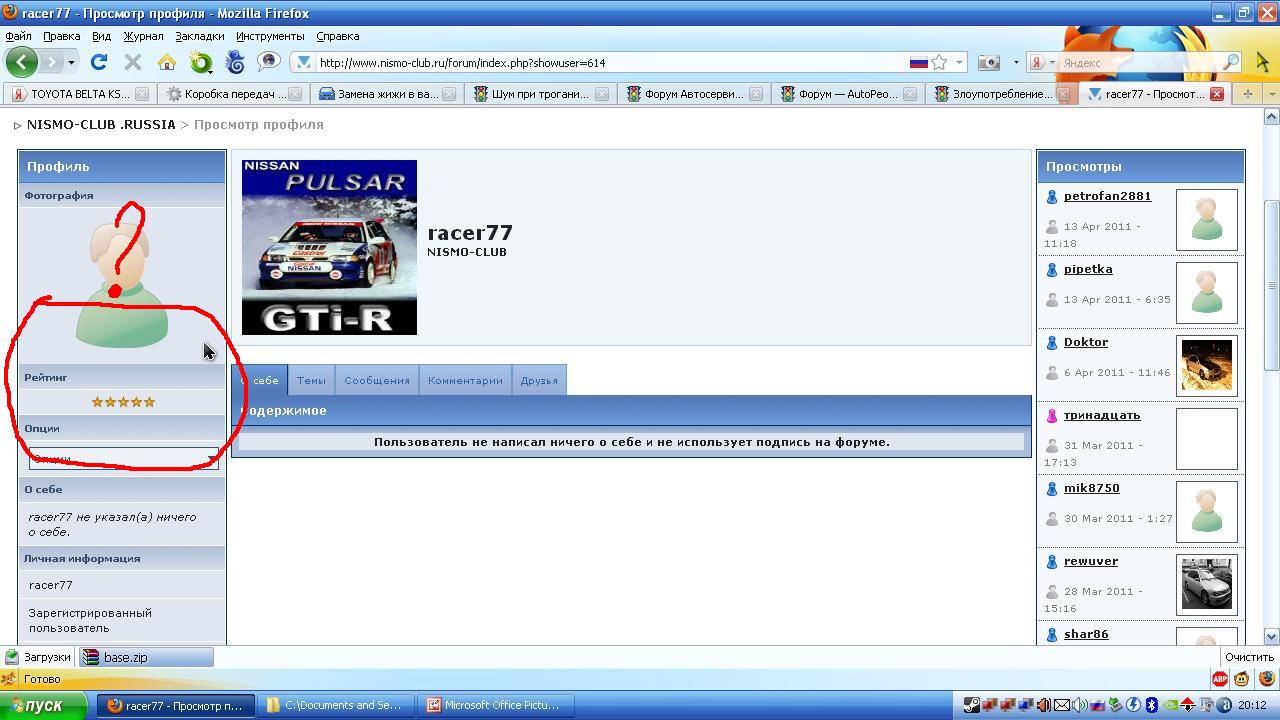Click the address bar URL field
Screen dimensions: 1280x720
pyautogui.click(x=610, y=62)
